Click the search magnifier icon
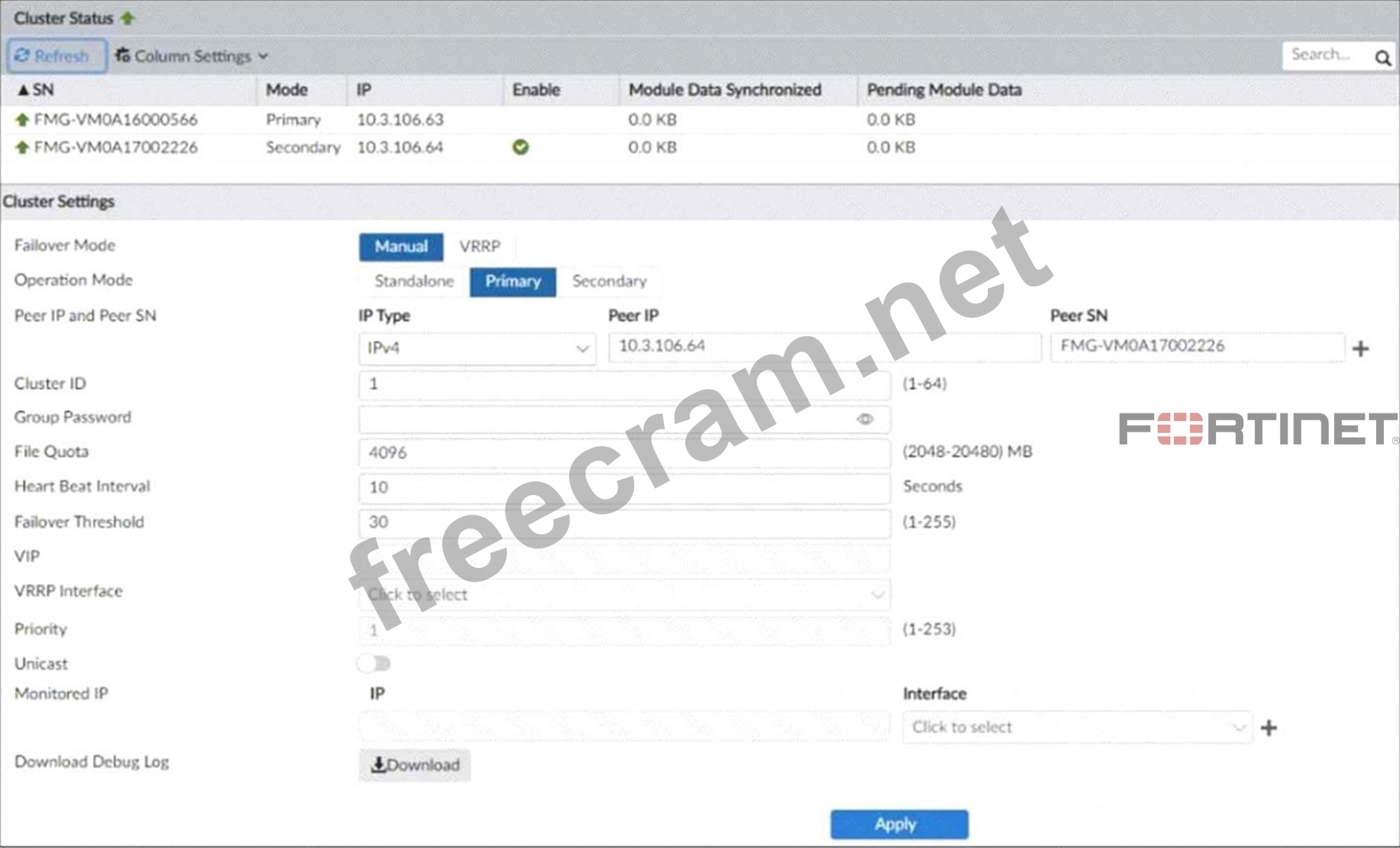 [x=1382, y=58]
